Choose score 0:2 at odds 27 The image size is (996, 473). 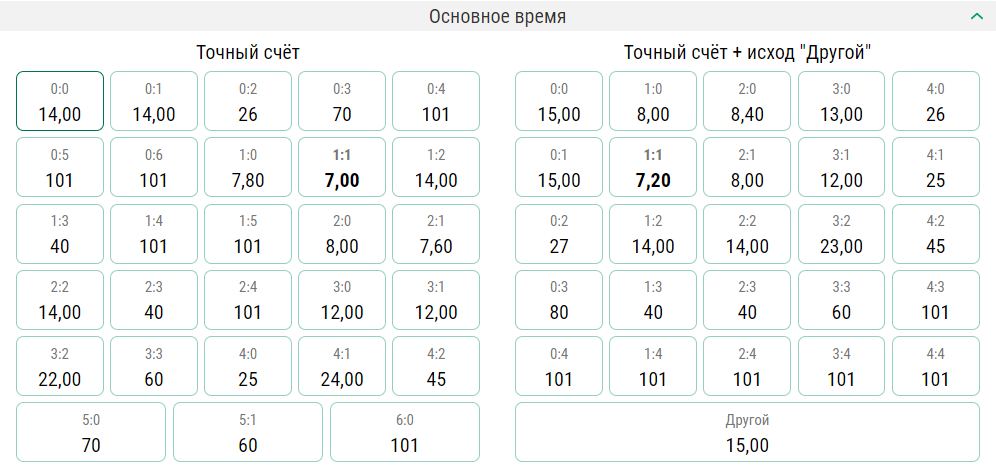coord(559,234)
